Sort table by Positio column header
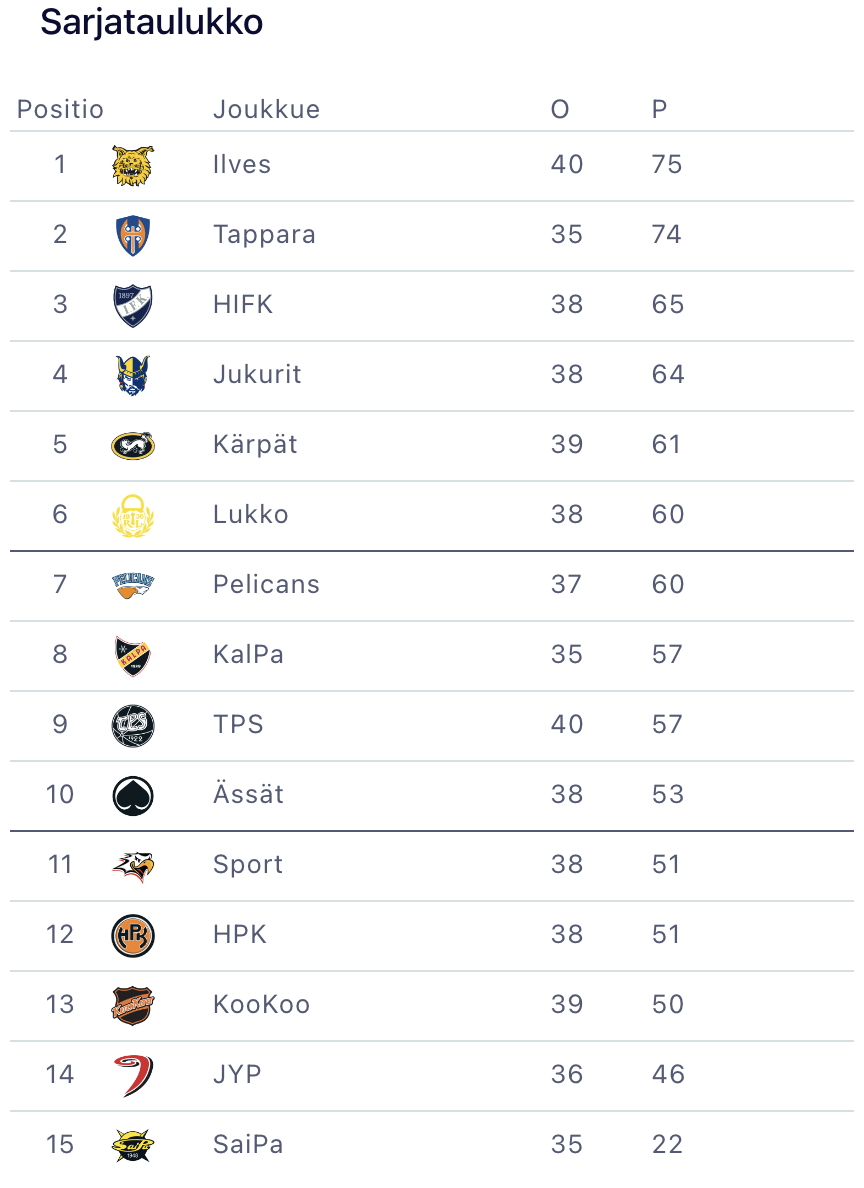The width and height of the screenshot is (864, 1188). 60,109
